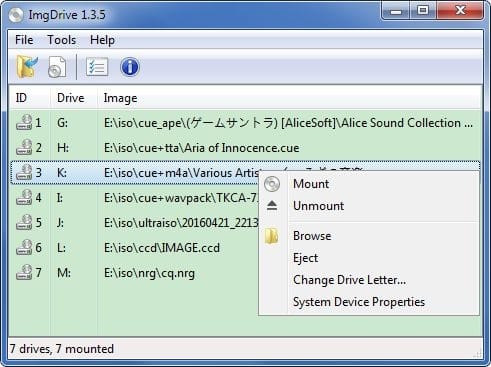Image resolution: width=491 pixels, height=367 pixels.
Task: Click the Drive column header
Action: 70,98
